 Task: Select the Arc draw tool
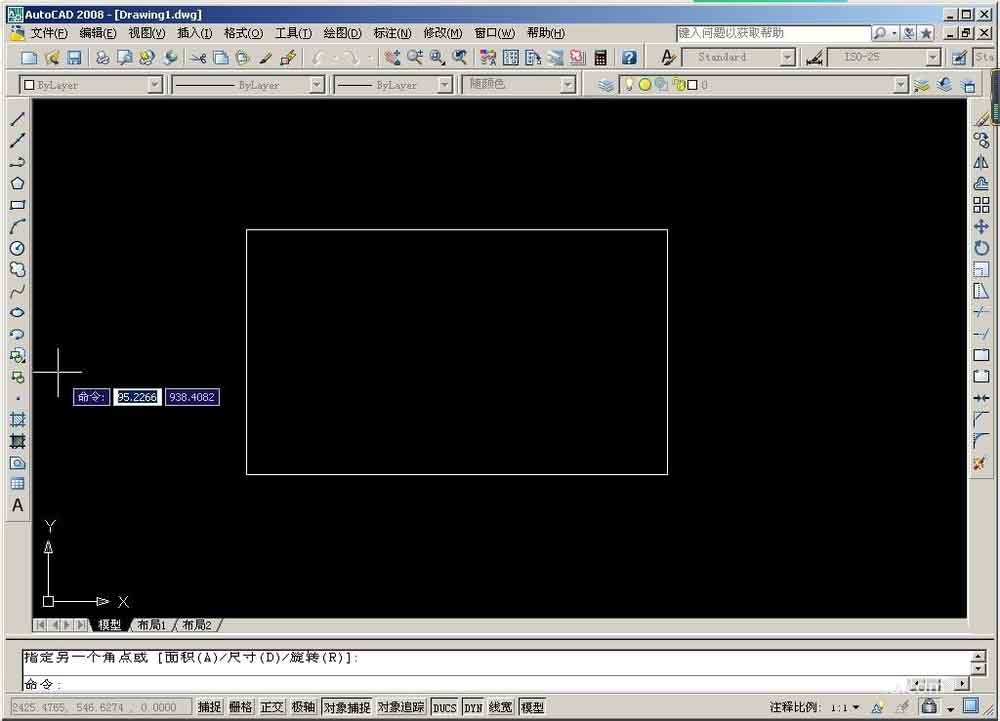coord(17,226)
